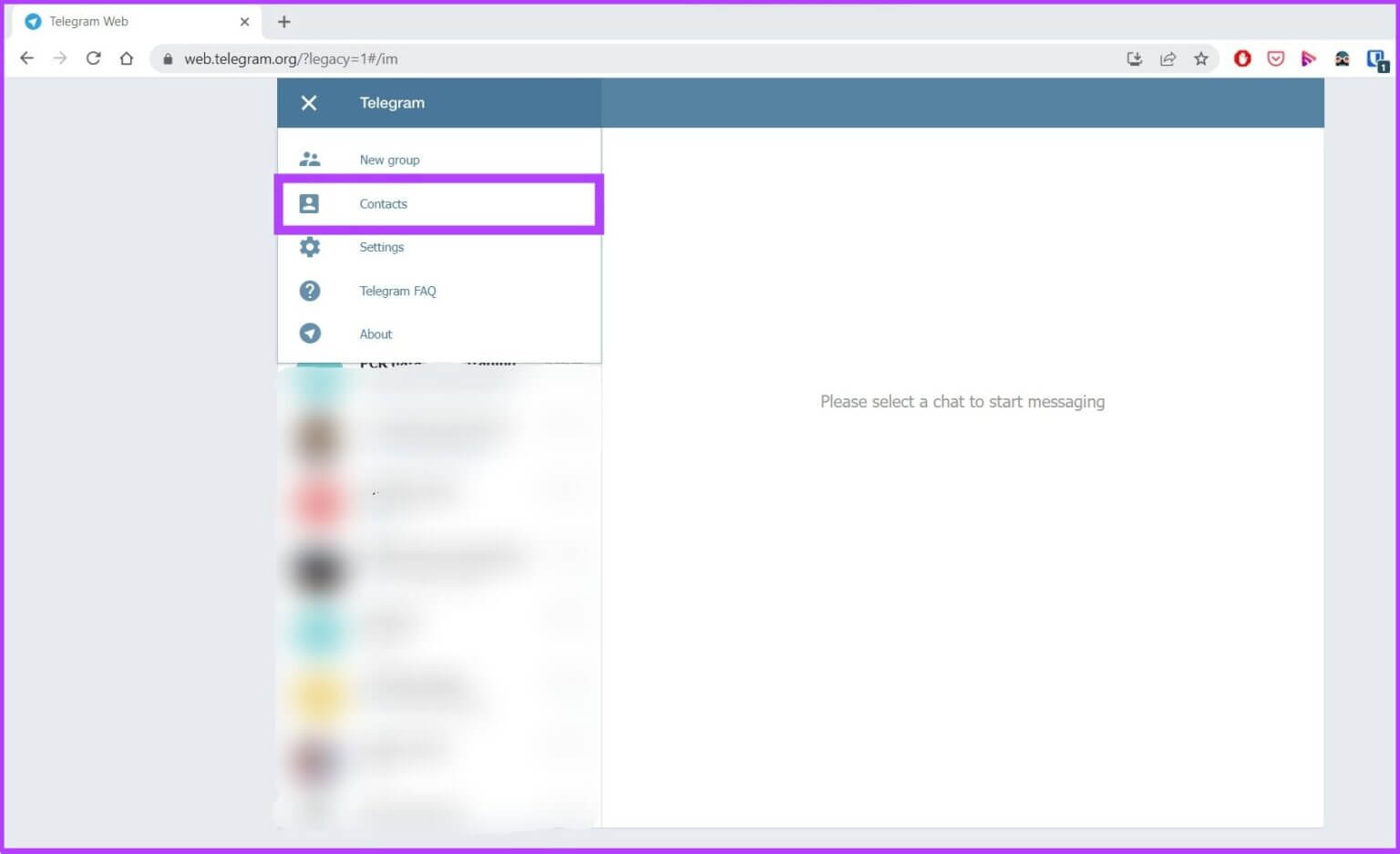
Task: Click the Telegram title in header
Action: click(392, 103)
